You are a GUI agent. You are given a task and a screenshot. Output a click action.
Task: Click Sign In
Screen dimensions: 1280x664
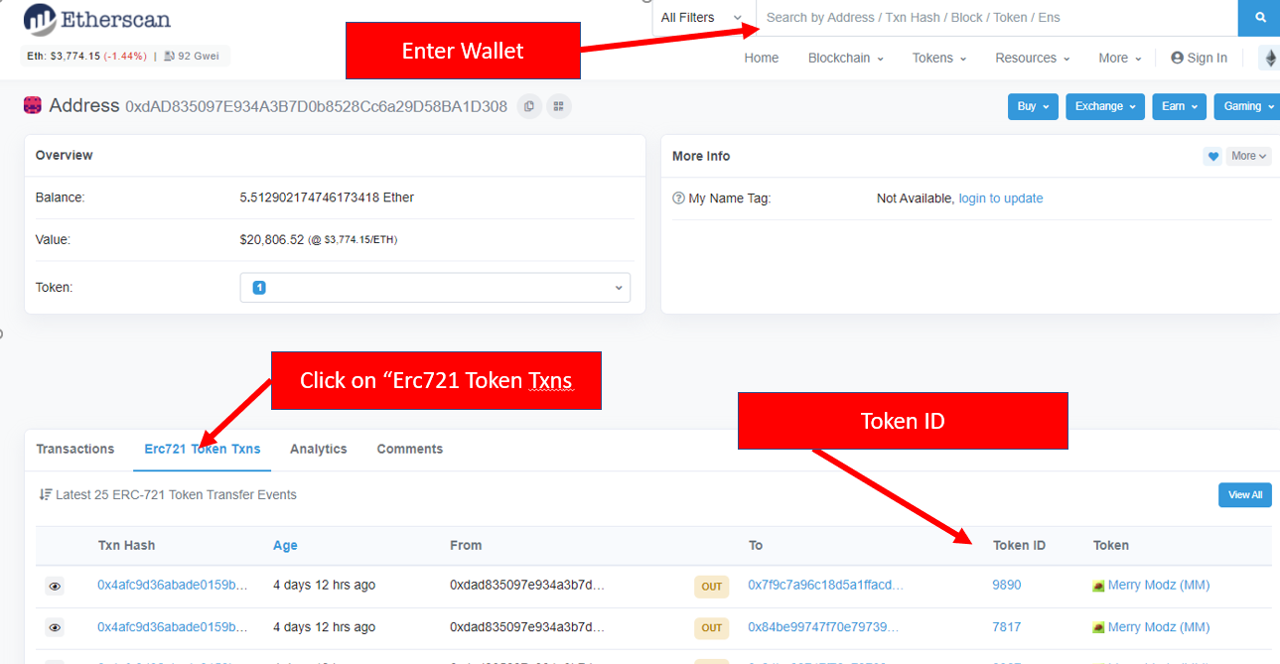pyautogui.click(x=1199, y=58)
